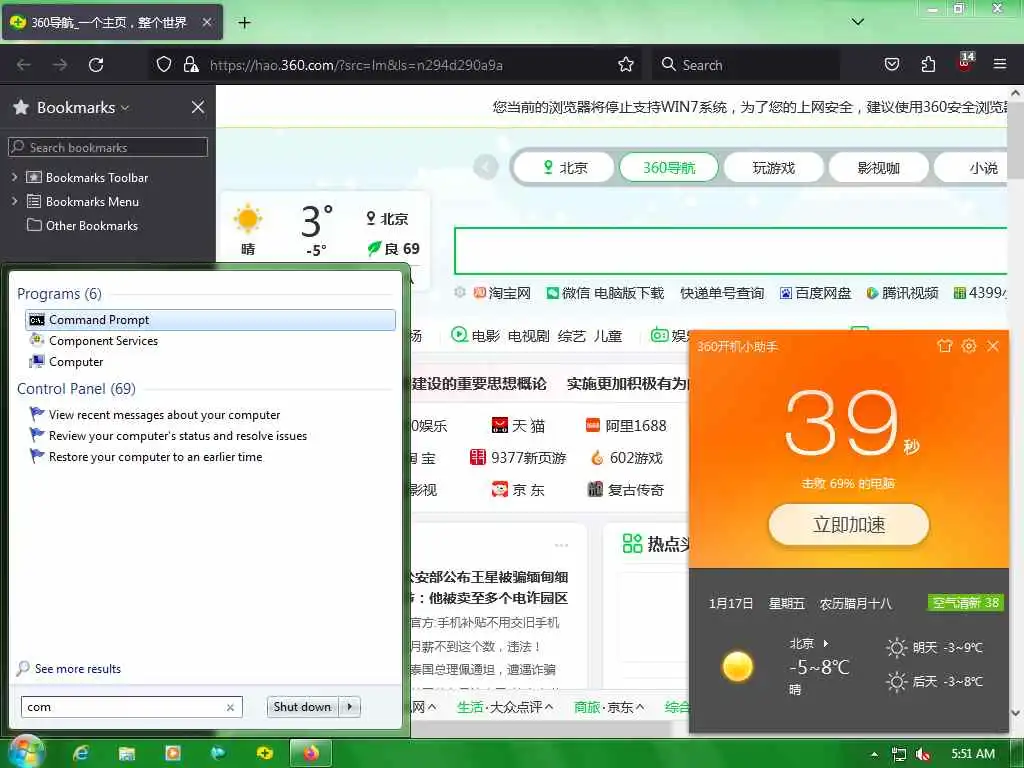The height and width of the screenshot is (768, 1024).
Task: Open the 腾讯视频 link
Action: point(902,293)
